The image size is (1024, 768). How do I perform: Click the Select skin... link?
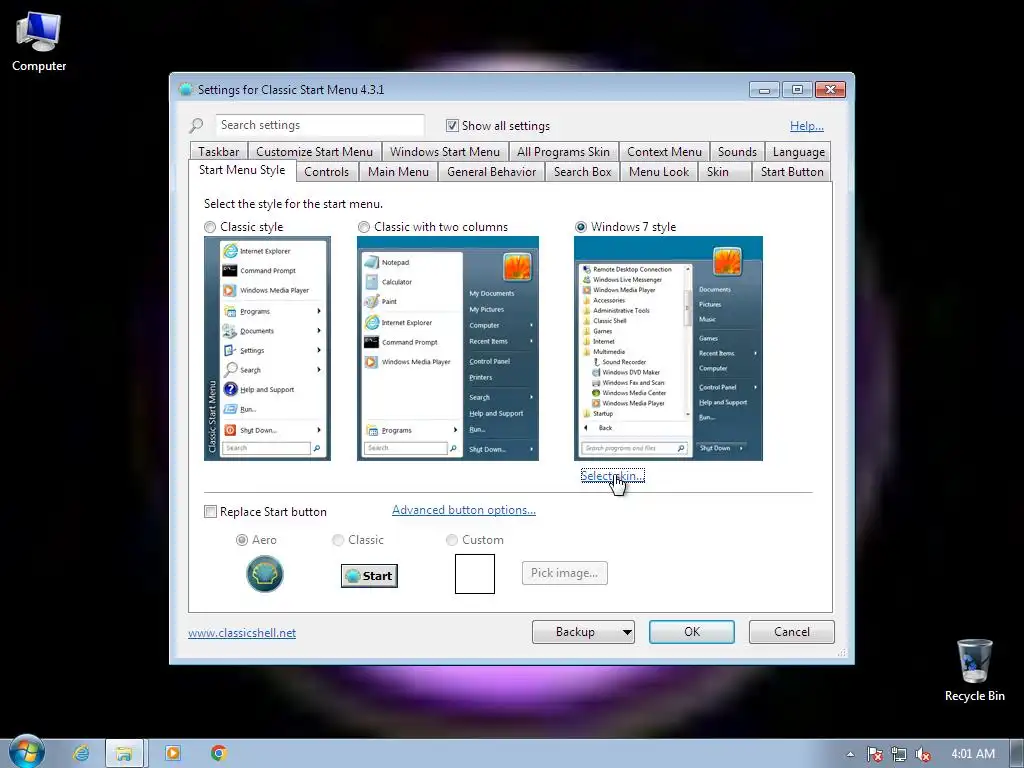point(612,476)
